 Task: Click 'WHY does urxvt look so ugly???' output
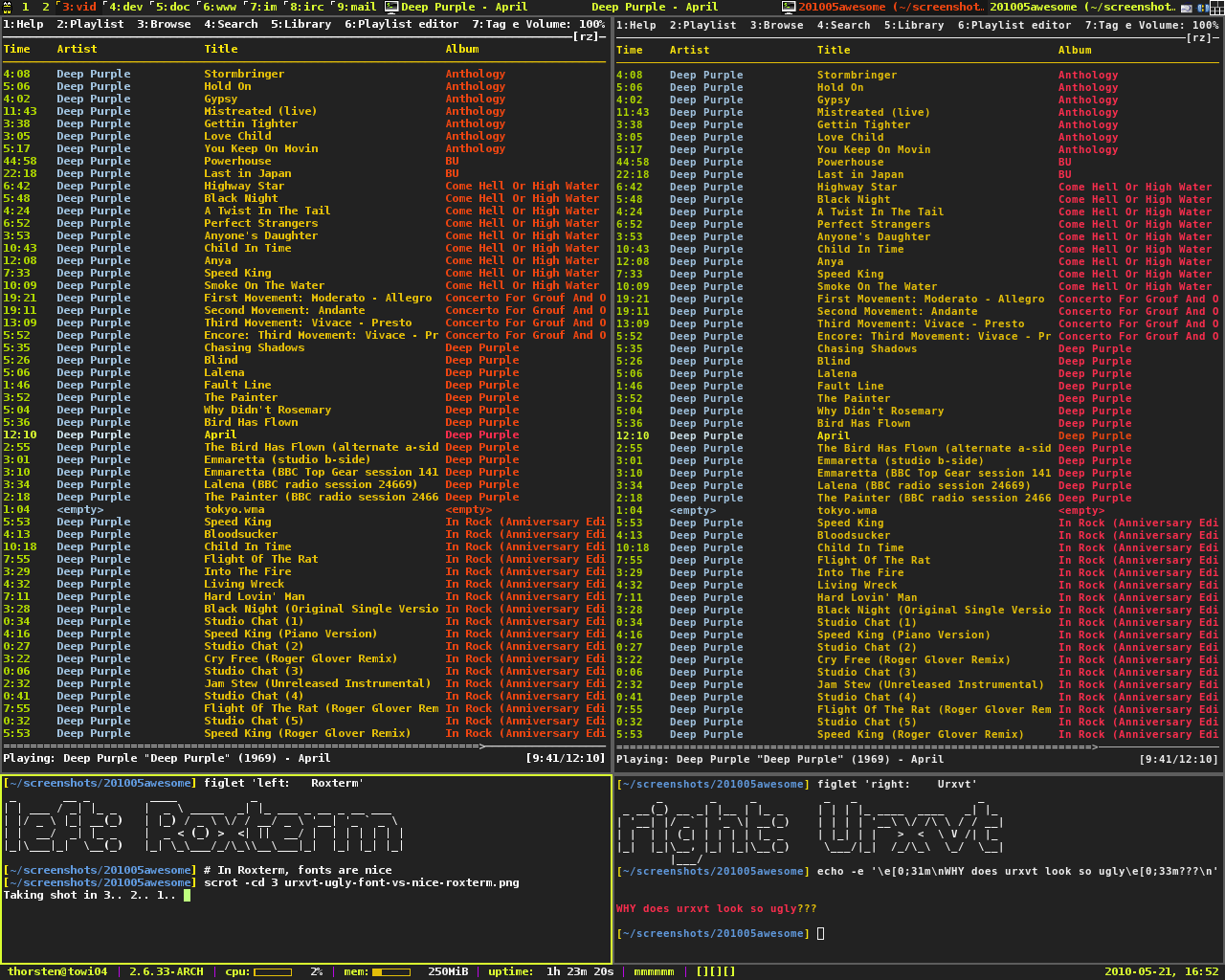[716, 908]
